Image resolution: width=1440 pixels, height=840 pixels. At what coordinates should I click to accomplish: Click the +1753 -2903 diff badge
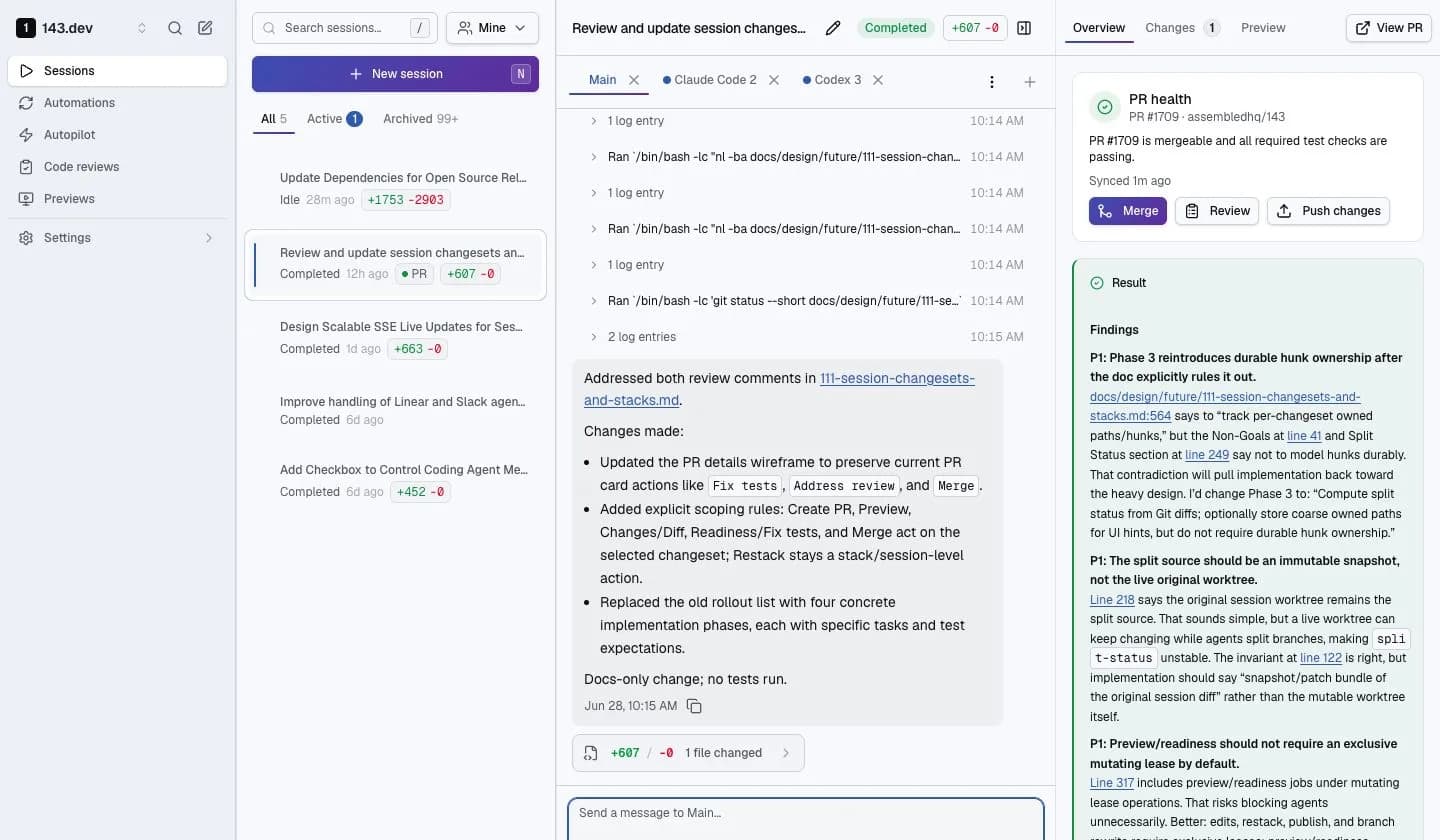(x=406, y=200)
